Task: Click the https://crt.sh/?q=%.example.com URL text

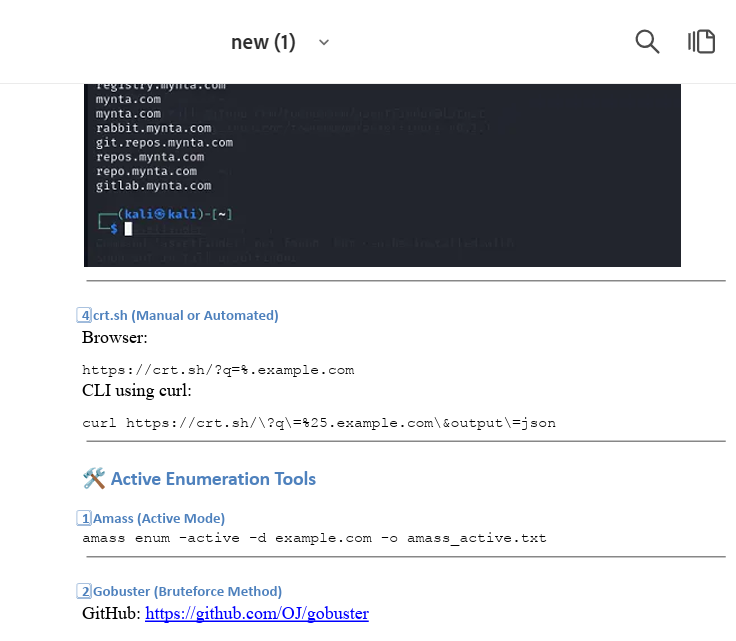Action: click(218, 370)
